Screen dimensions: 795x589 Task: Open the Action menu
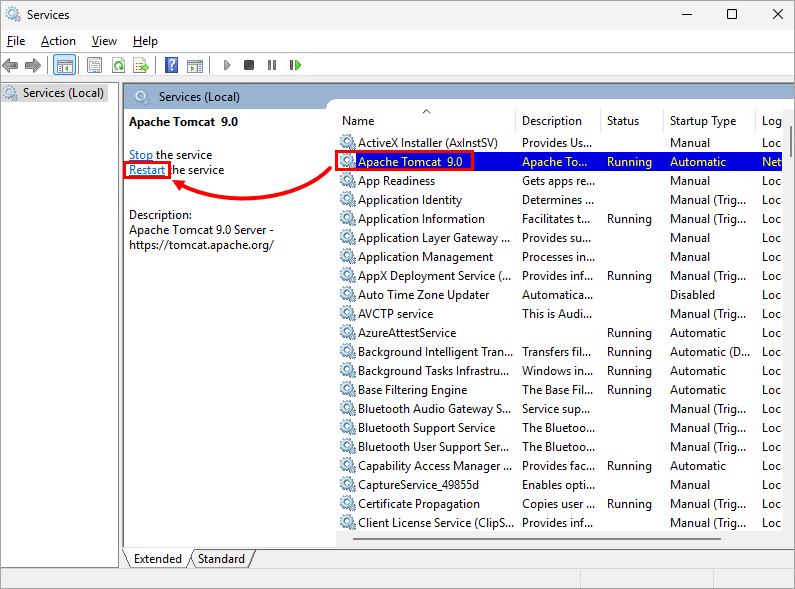click(58, 41)
